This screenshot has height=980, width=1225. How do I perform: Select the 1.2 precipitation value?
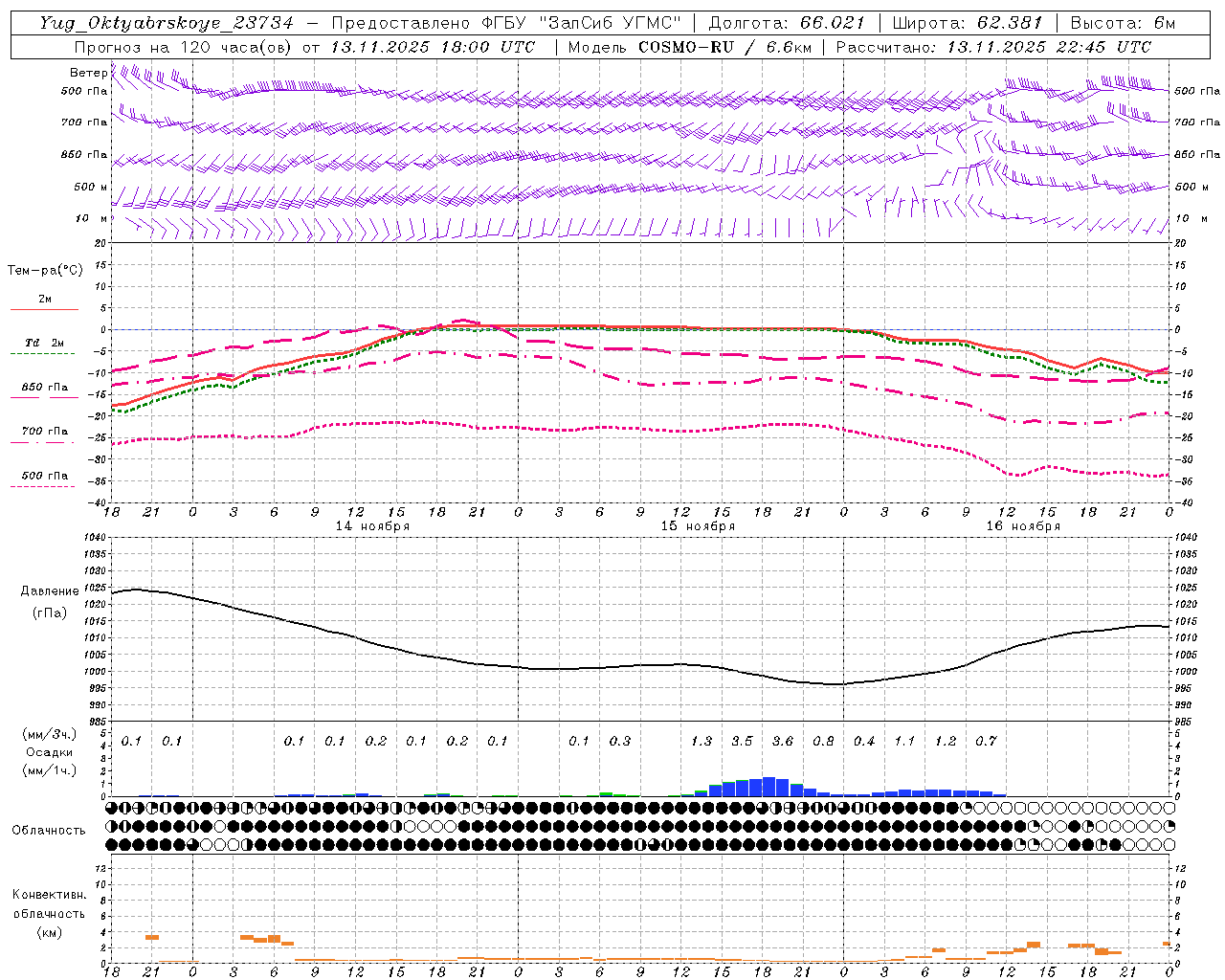946,741
